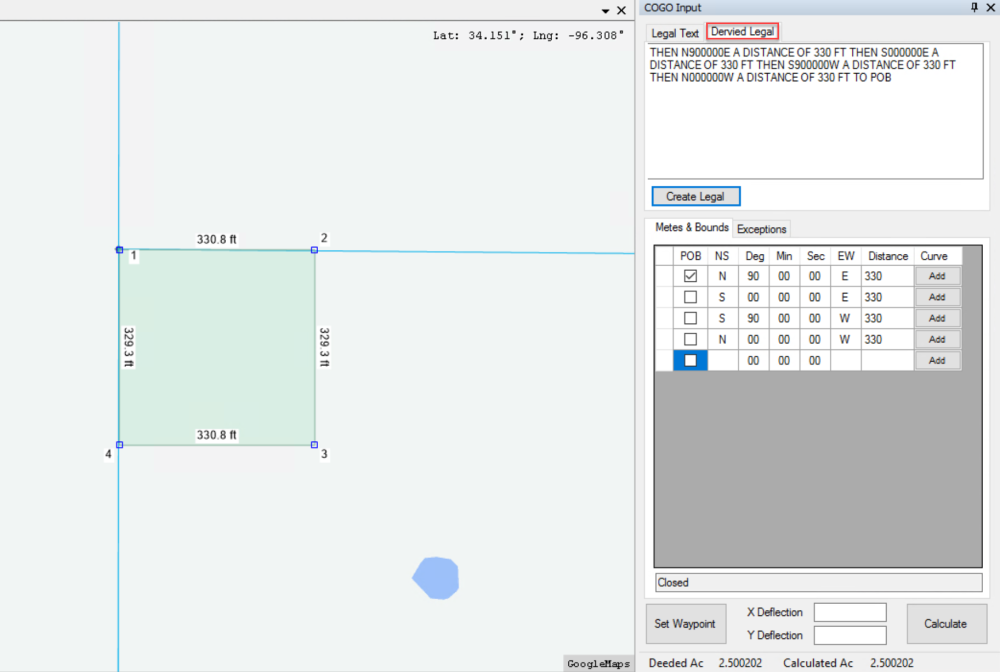Open the Exceptions tab
The width and height of the screenshot is (1000, 672).
761,229
